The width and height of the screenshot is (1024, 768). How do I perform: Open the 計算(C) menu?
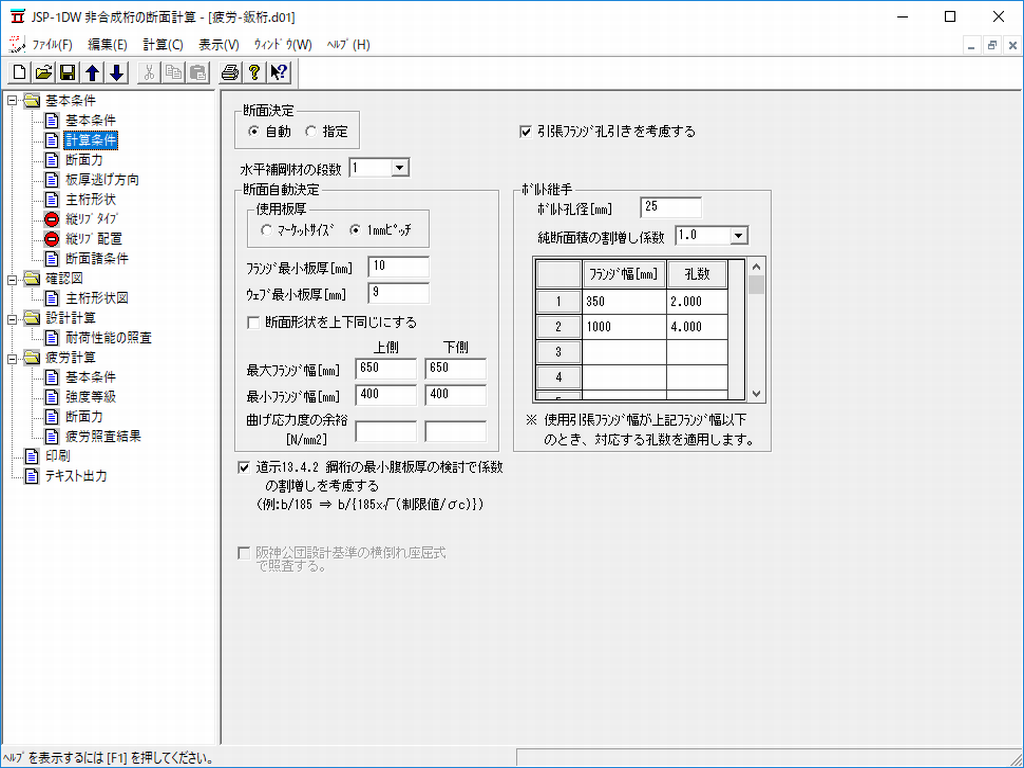pos(163,45)
